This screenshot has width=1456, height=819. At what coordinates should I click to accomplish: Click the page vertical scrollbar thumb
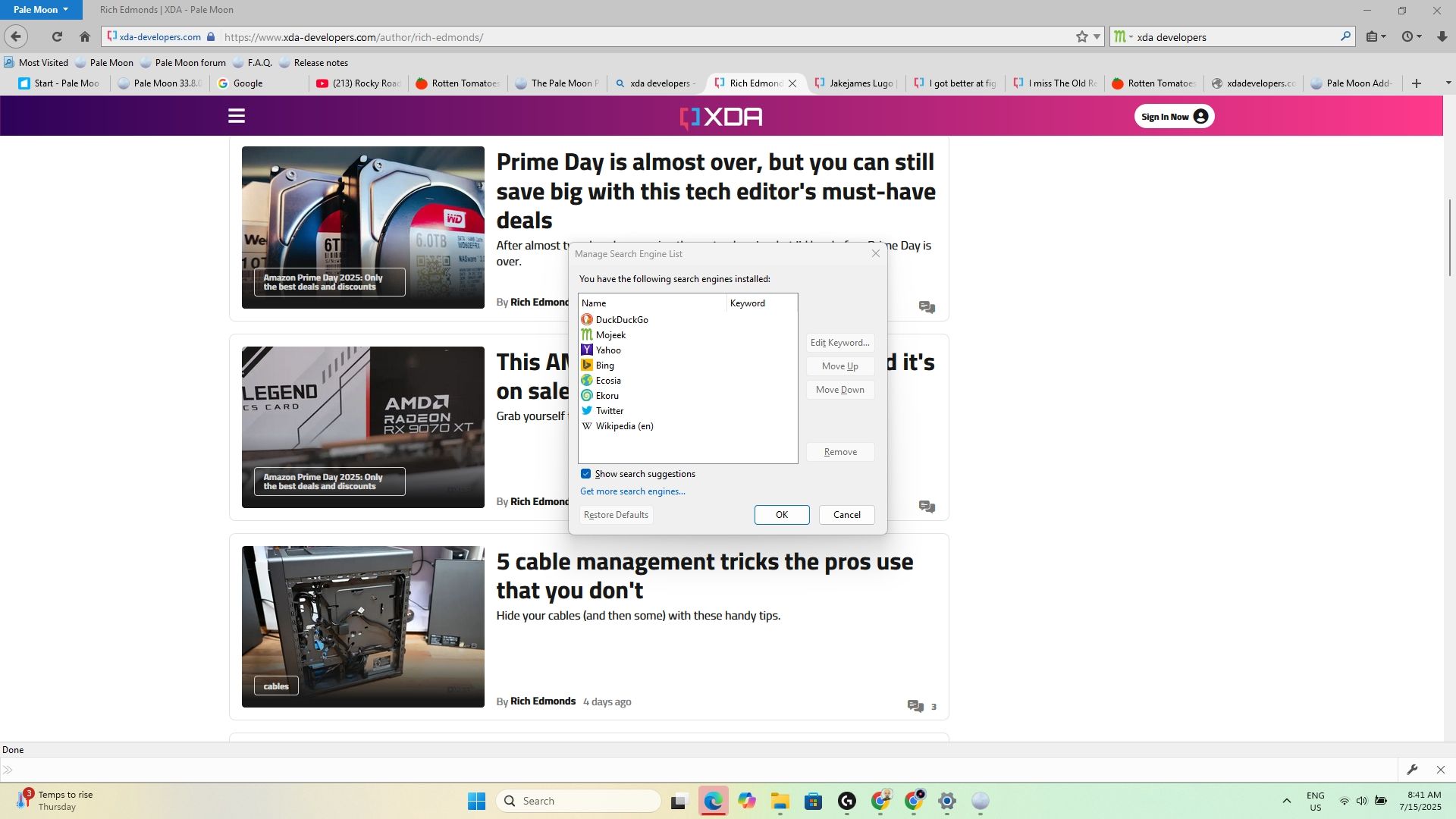(x=1449, y=237)
